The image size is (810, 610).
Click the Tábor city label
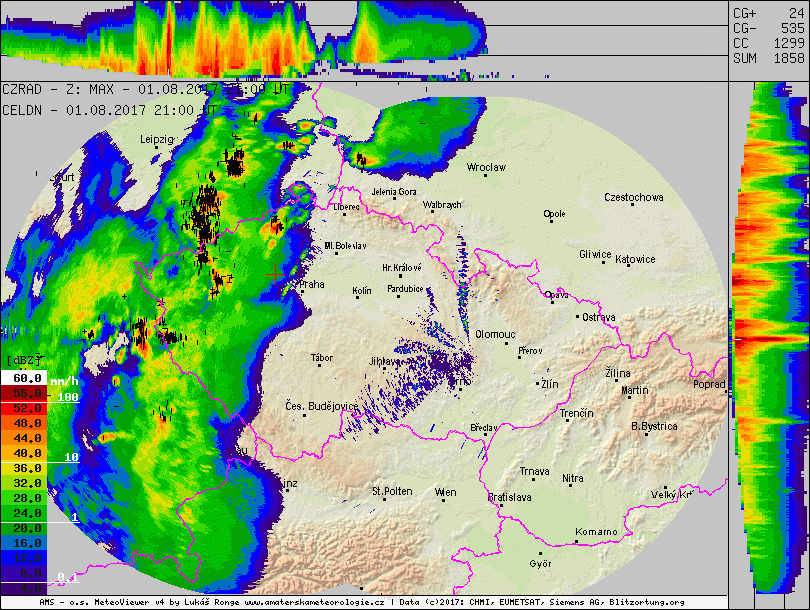click(322, 357)
